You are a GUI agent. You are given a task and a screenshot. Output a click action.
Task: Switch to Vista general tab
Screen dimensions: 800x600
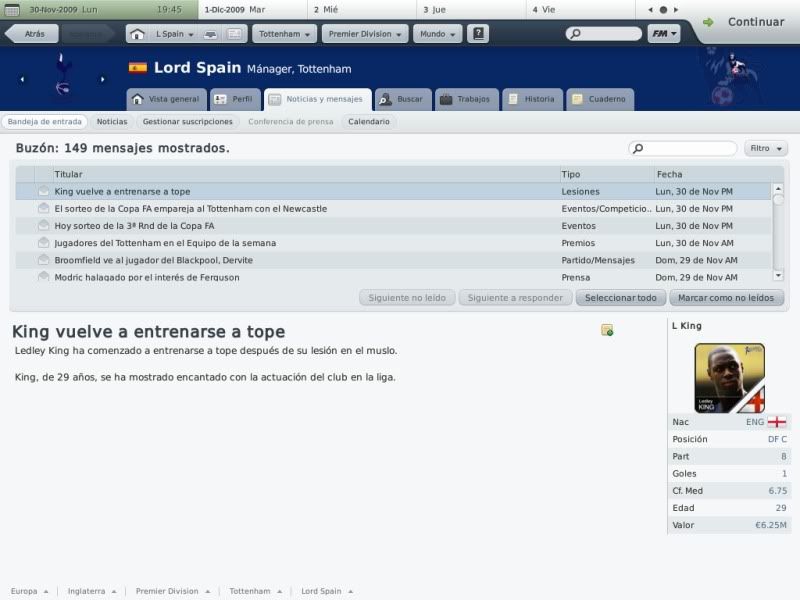166,99
